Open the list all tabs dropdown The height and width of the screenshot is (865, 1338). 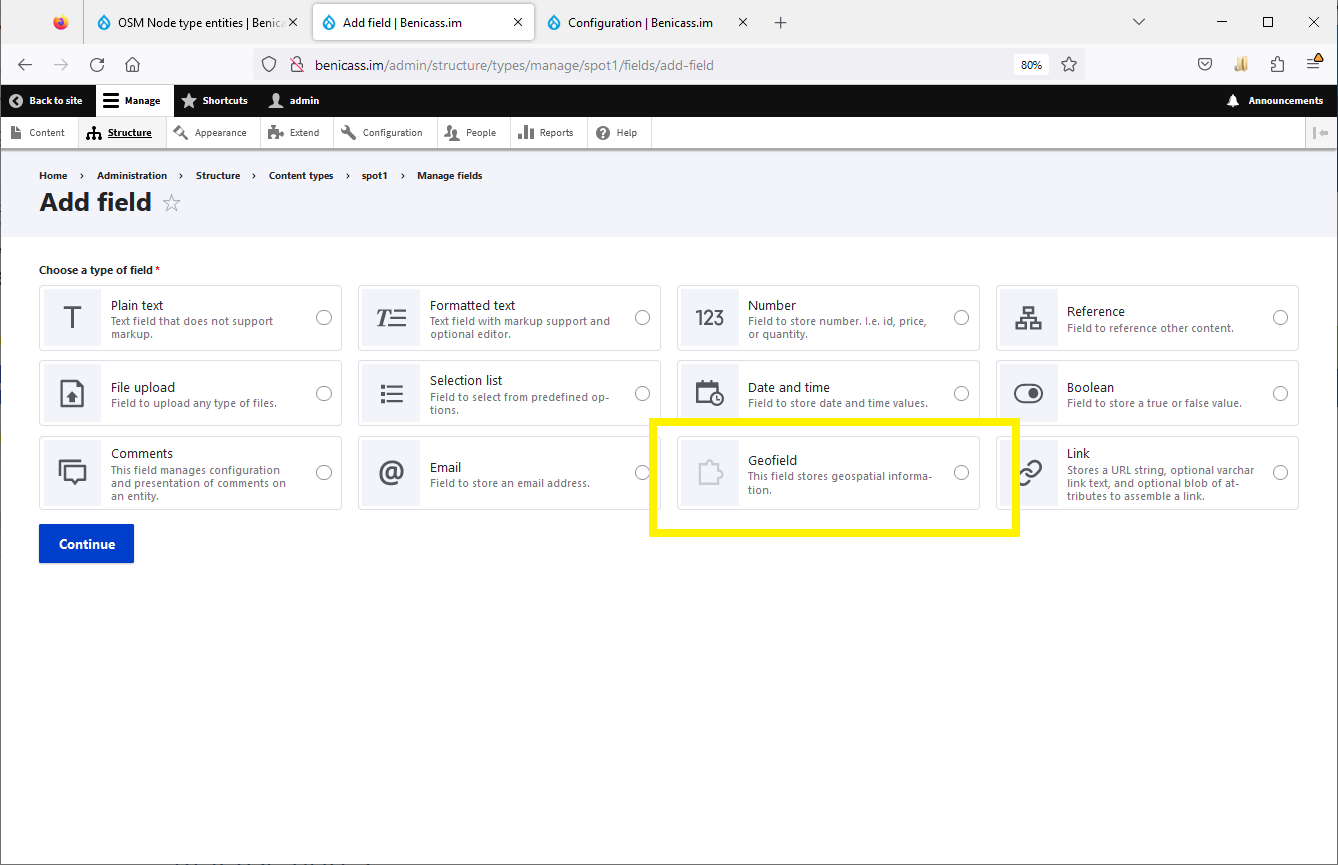(1139, 22)
